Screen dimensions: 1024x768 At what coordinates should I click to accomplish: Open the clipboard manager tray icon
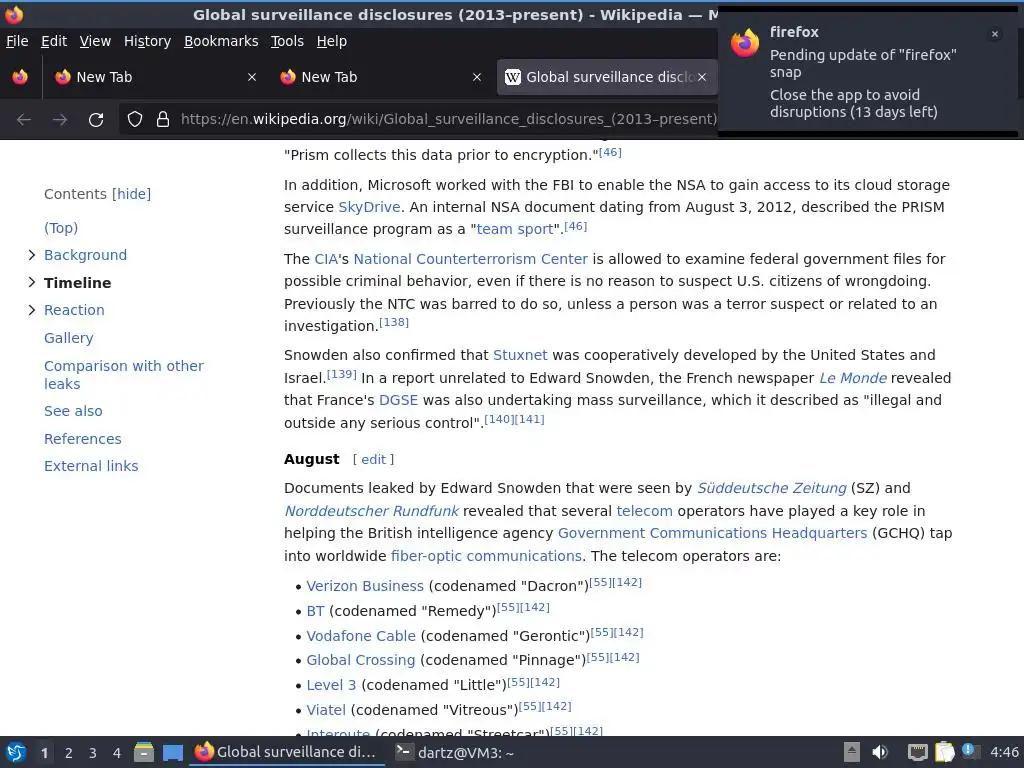pyautogui.click(x=944, y=752)
